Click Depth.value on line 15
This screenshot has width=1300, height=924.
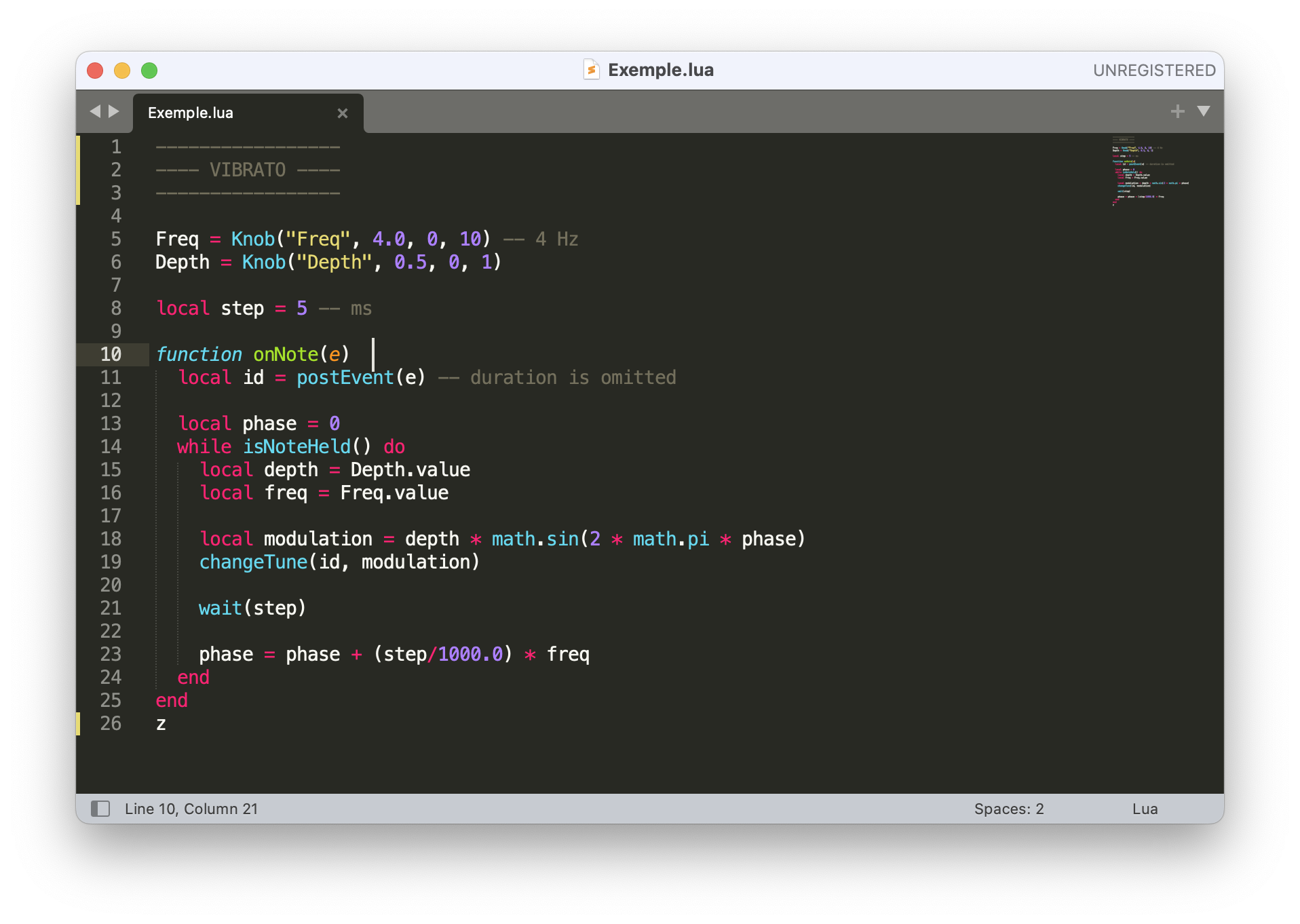pos(410,469)
